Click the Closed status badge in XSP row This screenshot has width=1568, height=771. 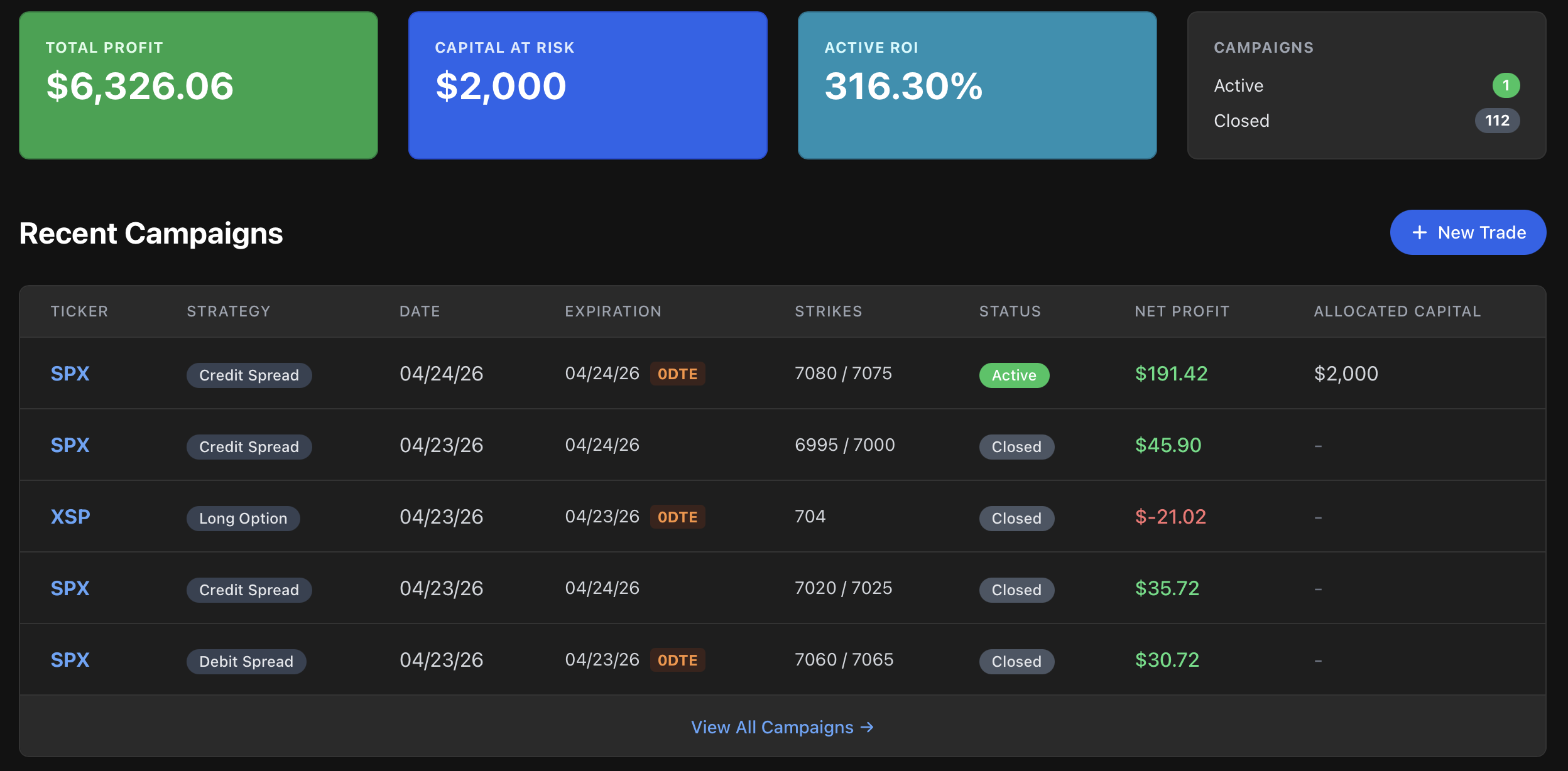pyautogui.click(x=1016, y=519)
